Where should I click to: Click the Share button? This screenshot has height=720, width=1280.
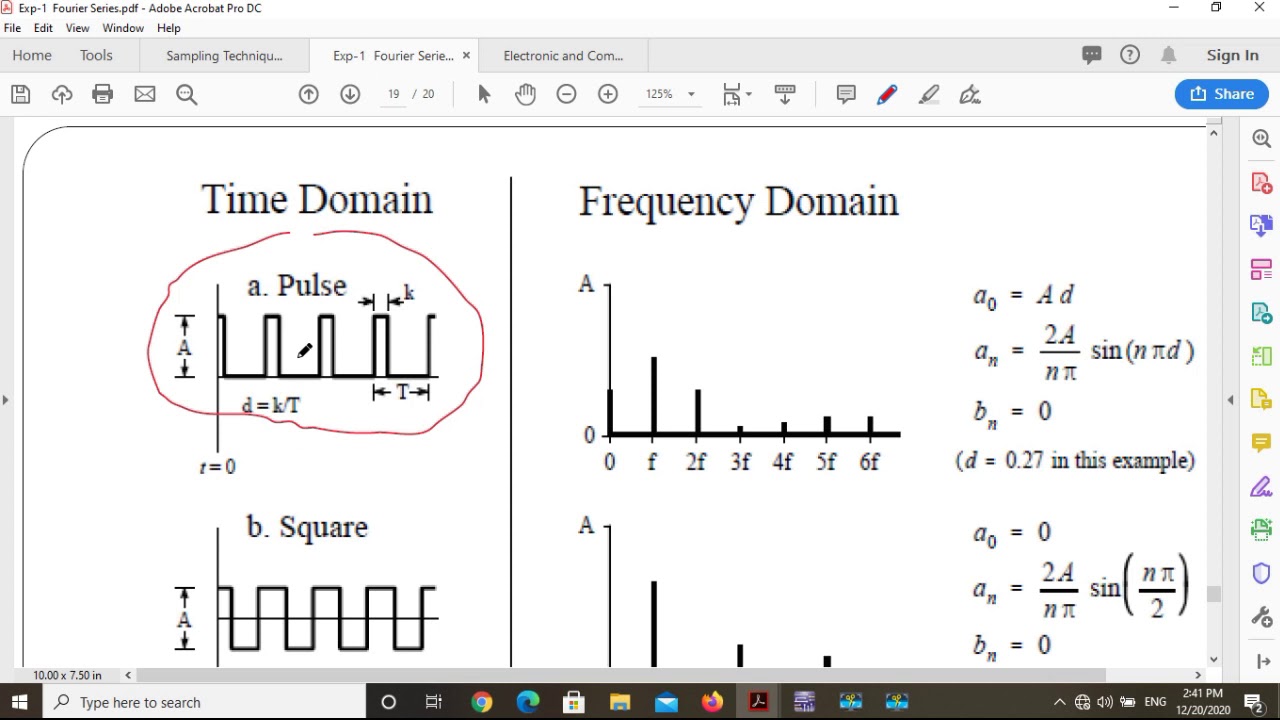[x=1221, y=94]
